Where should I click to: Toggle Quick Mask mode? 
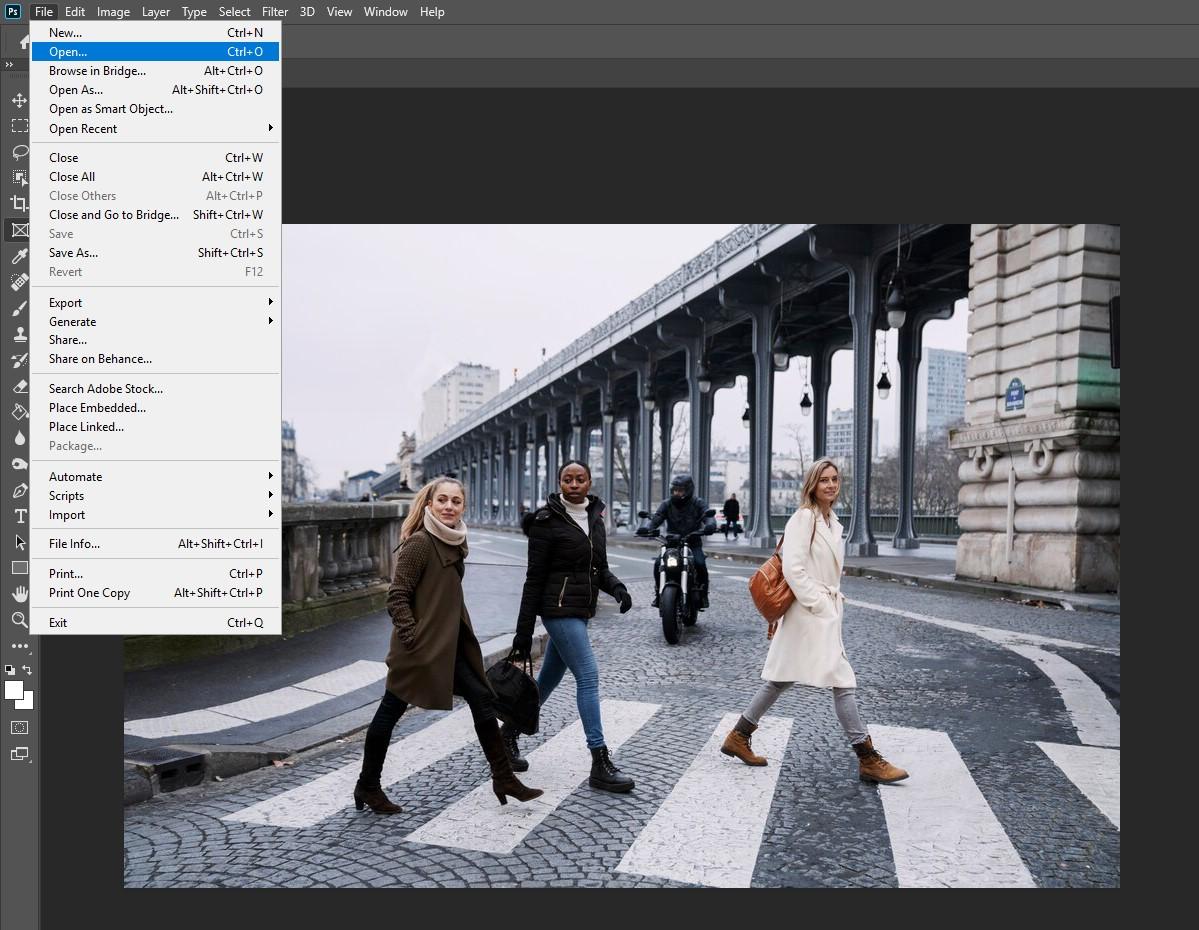point(19,727)
